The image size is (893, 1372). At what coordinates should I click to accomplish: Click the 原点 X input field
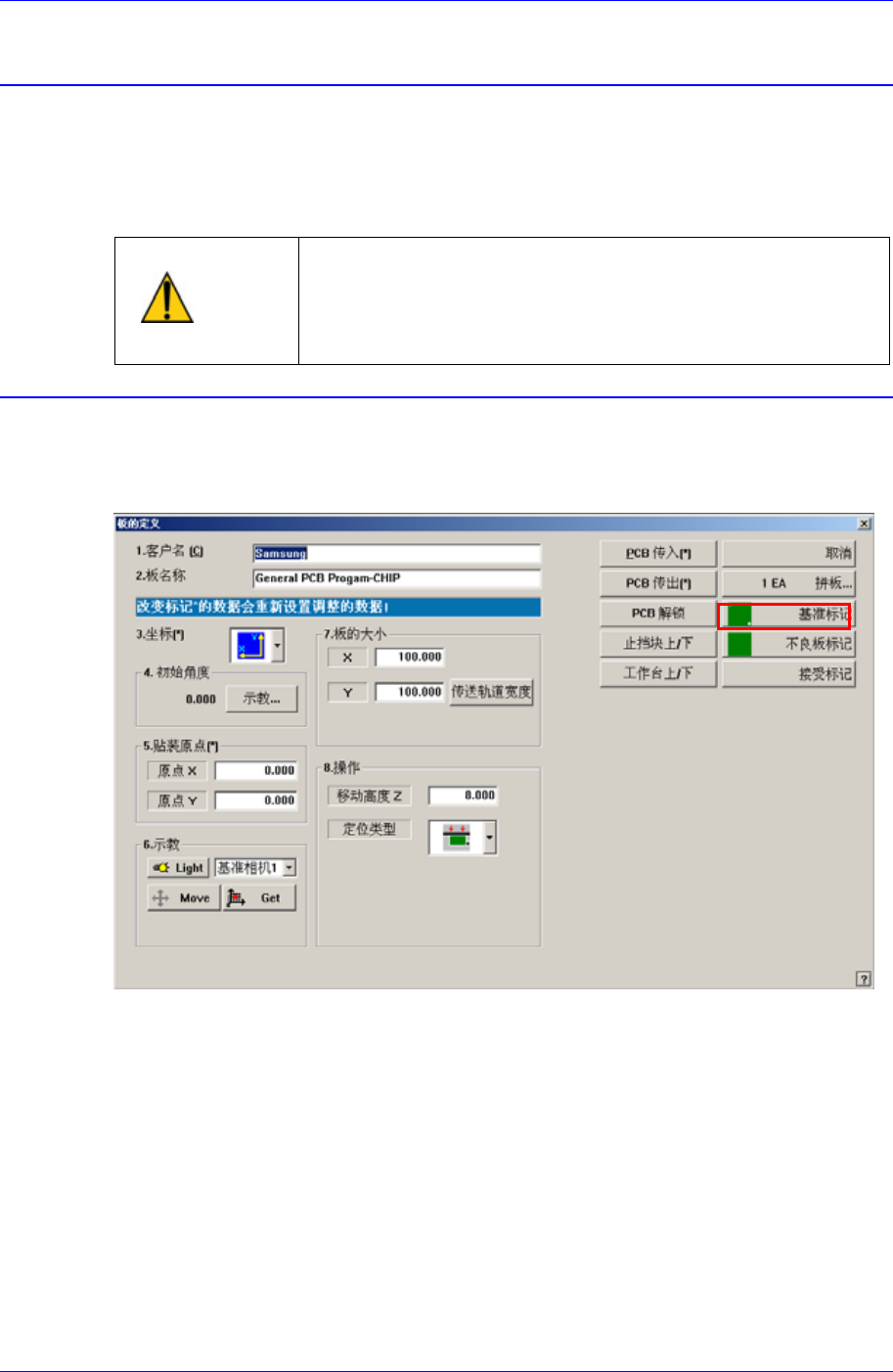click(x=255, y=771)
